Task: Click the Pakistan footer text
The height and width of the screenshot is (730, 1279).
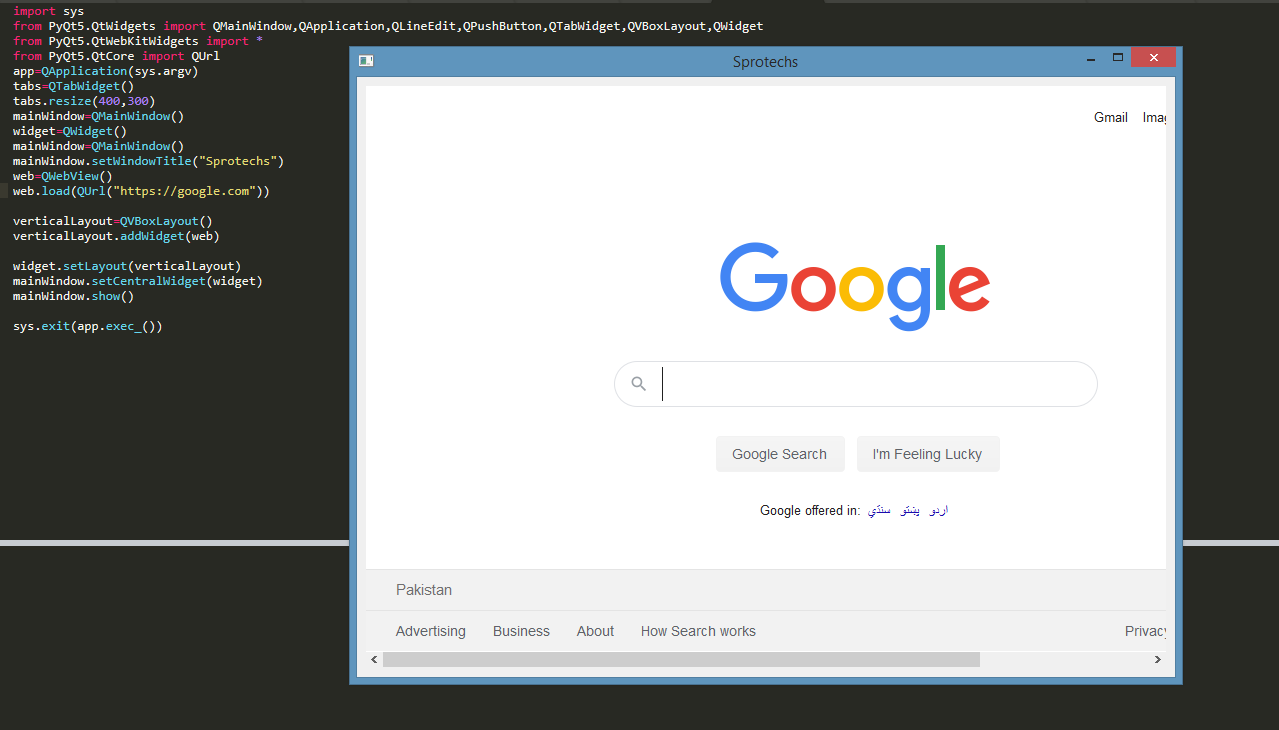Action: pos(424,590)
